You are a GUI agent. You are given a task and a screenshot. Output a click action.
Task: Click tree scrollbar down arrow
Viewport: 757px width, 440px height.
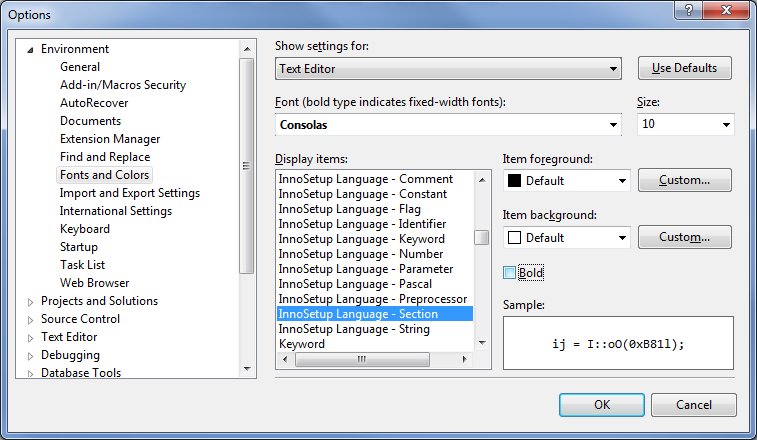(x=247, y=369)
